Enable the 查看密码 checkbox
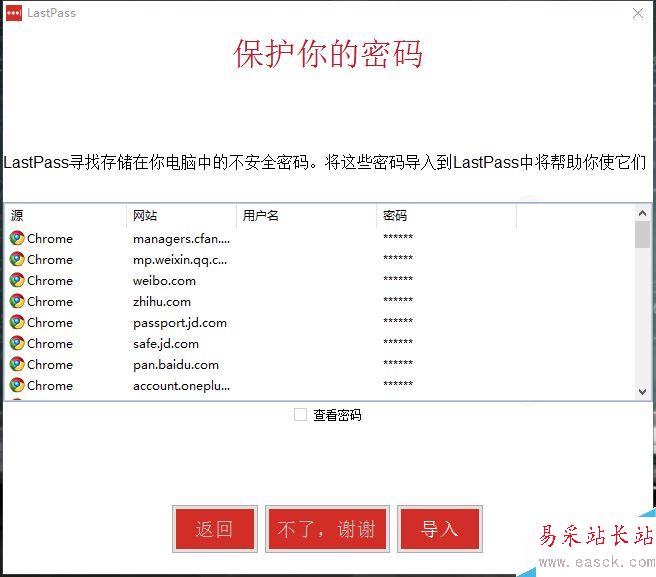This screenshot has width=656, height=577. pos(300,415)
